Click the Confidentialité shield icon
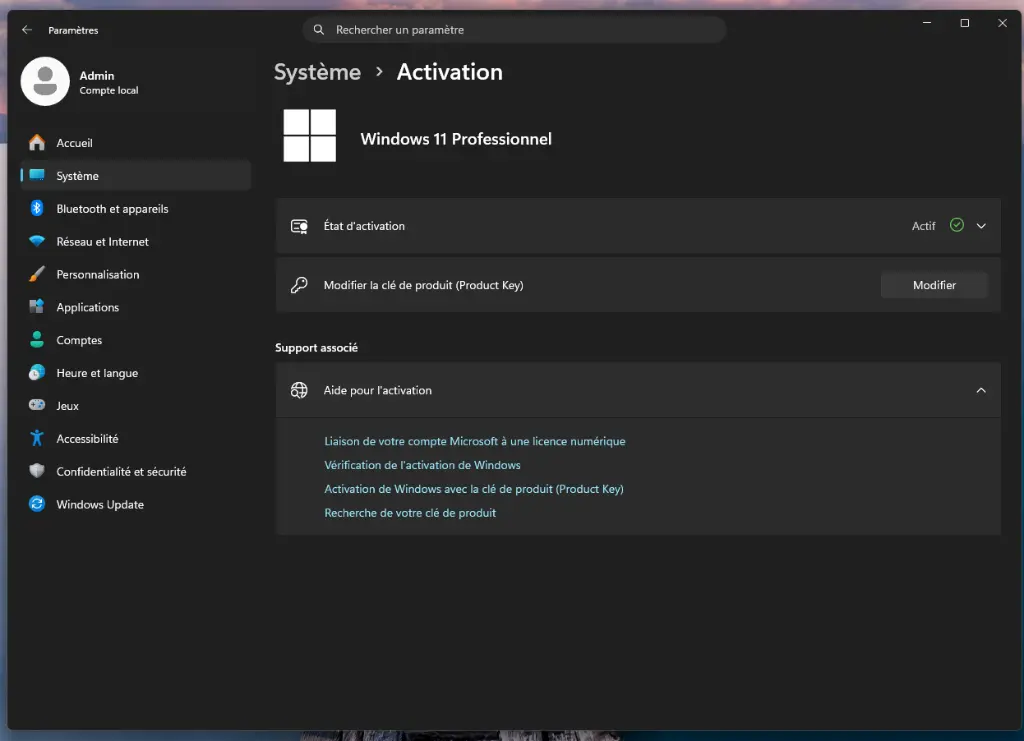1024x741 pixels. click(x=37, y=471)
